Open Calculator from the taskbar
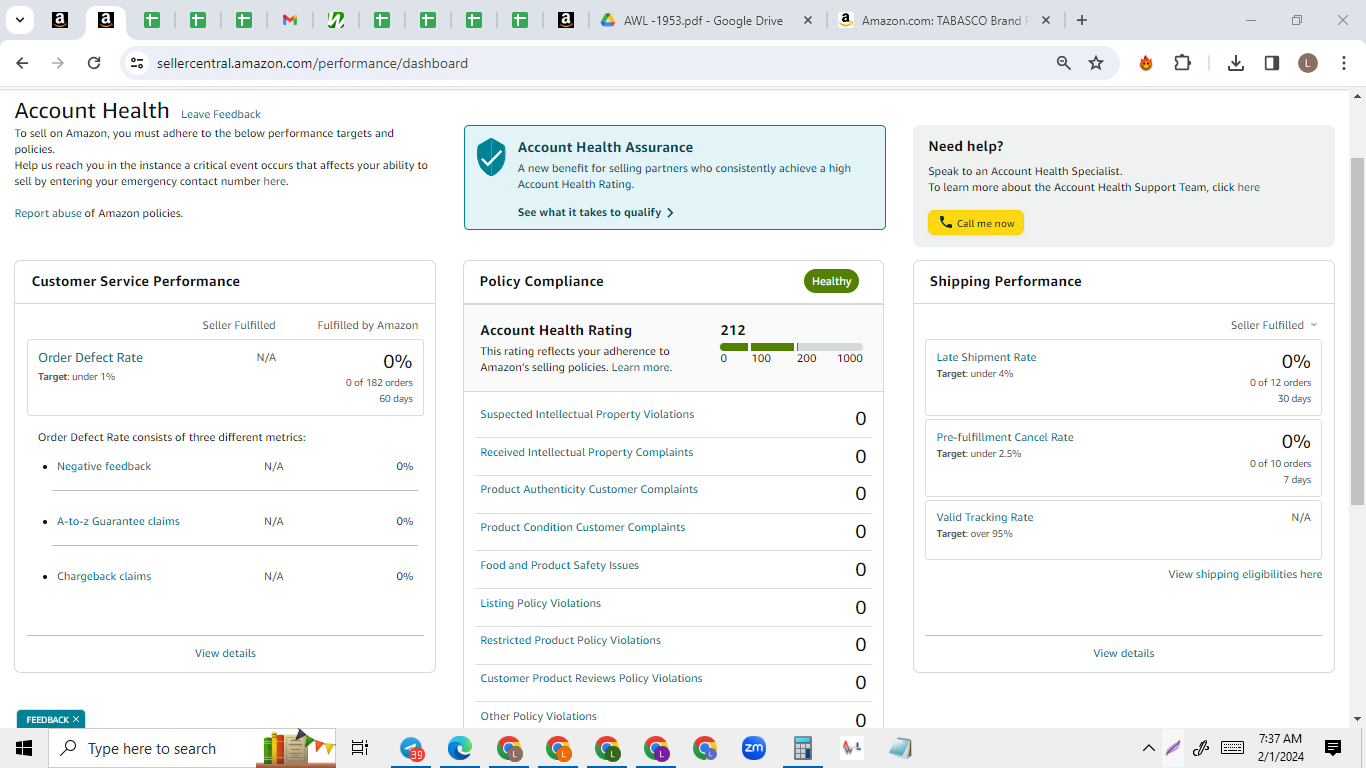 (802, 748)
